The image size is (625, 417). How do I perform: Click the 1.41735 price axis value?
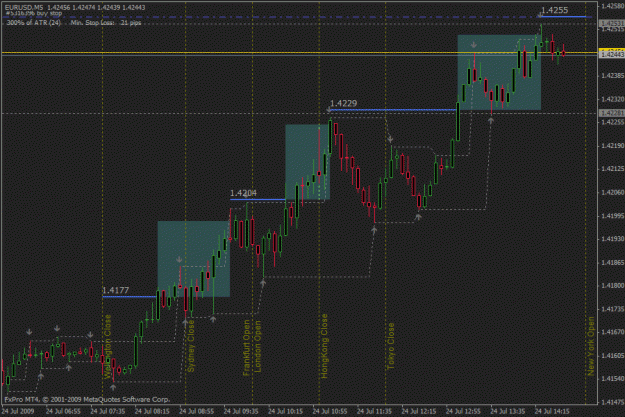tap(613, 309)
